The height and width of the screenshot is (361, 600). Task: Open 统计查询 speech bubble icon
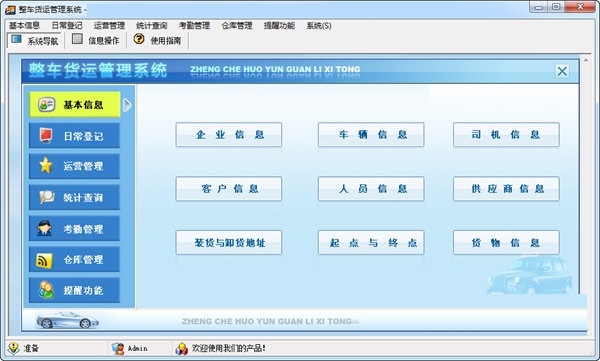47,197
